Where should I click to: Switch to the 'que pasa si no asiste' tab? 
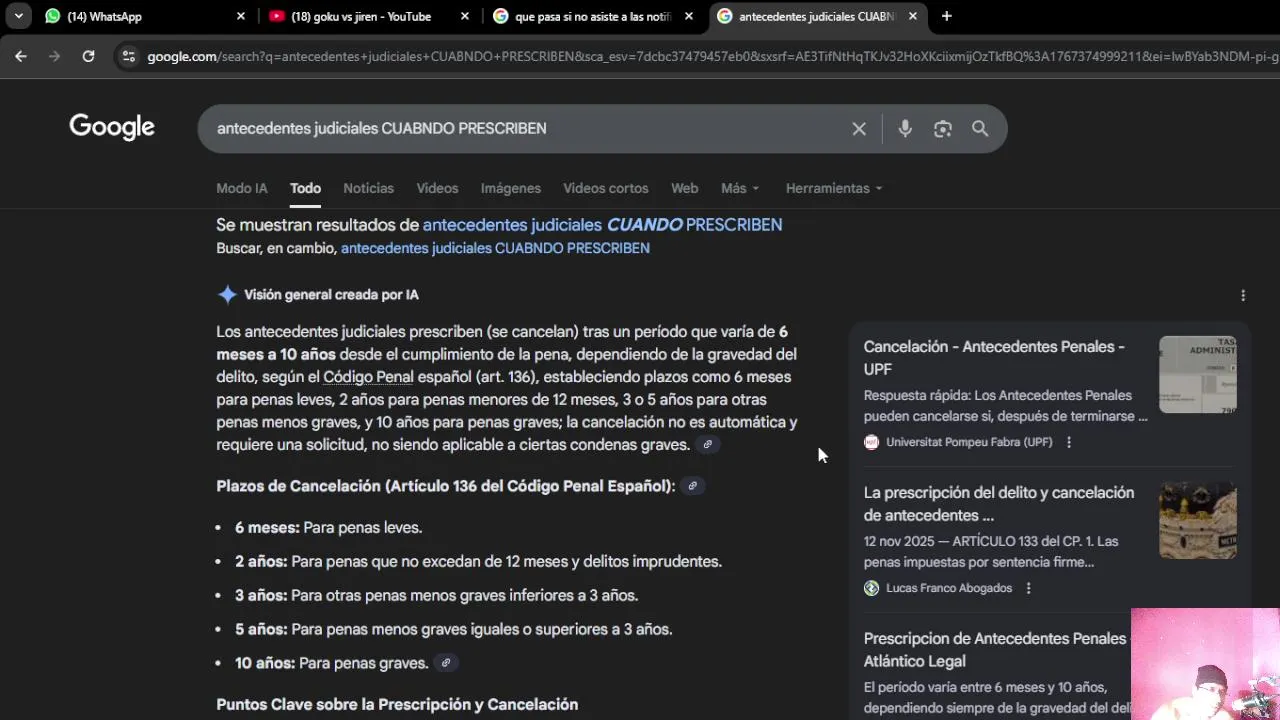[592, 16]
